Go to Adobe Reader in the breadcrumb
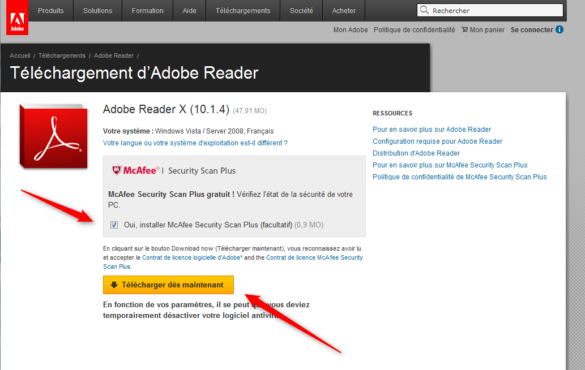Image resolution: width=585 pixels, height=370 pixels. pyautogui.click(x=114, y=56)
